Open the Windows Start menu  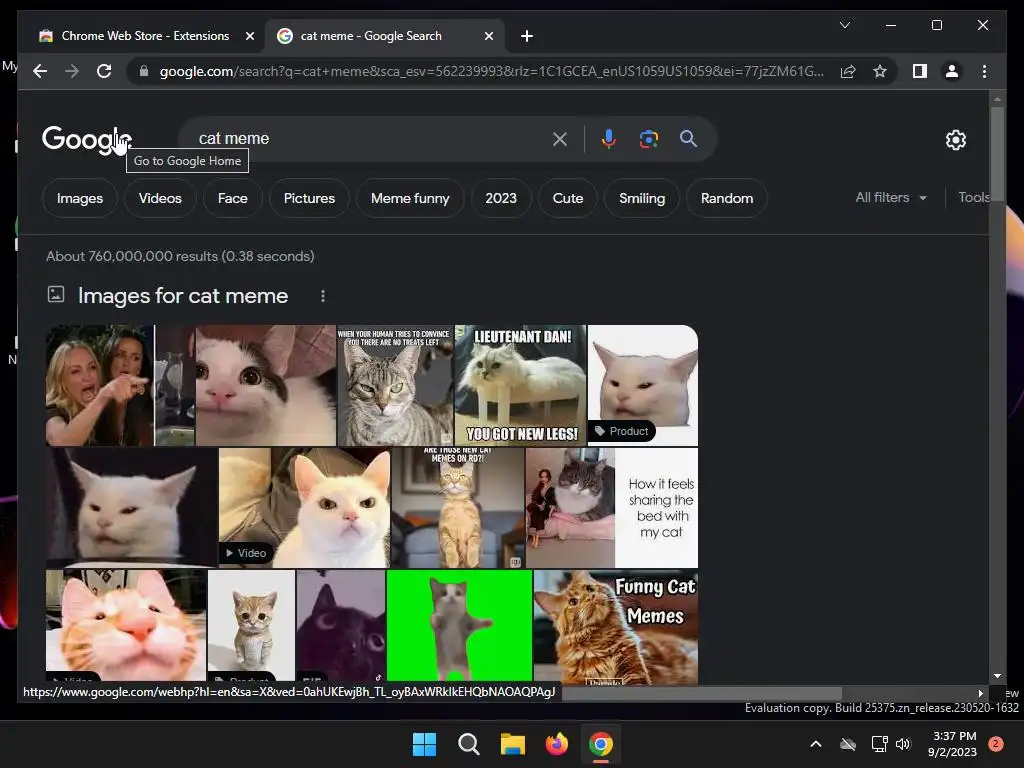click(x=424, y=744)
